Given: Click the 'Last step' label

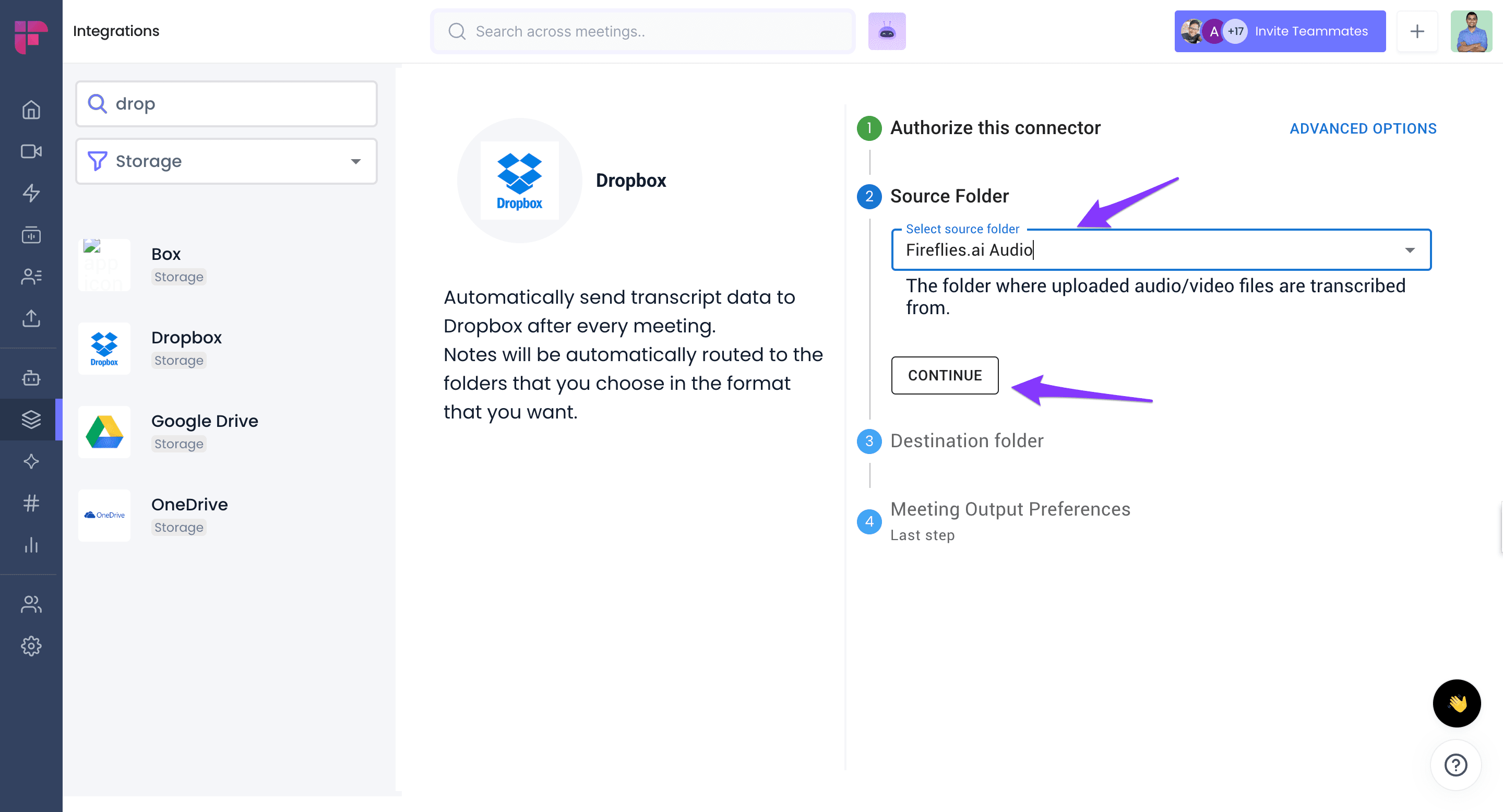Looking at the screenshot, I should (x=922, y=535).
